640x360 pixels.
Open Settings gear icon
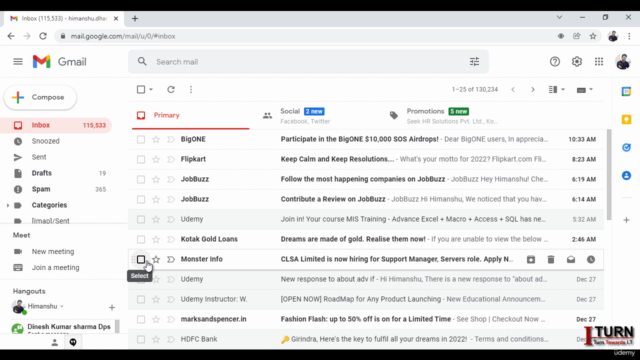point(576,62)
